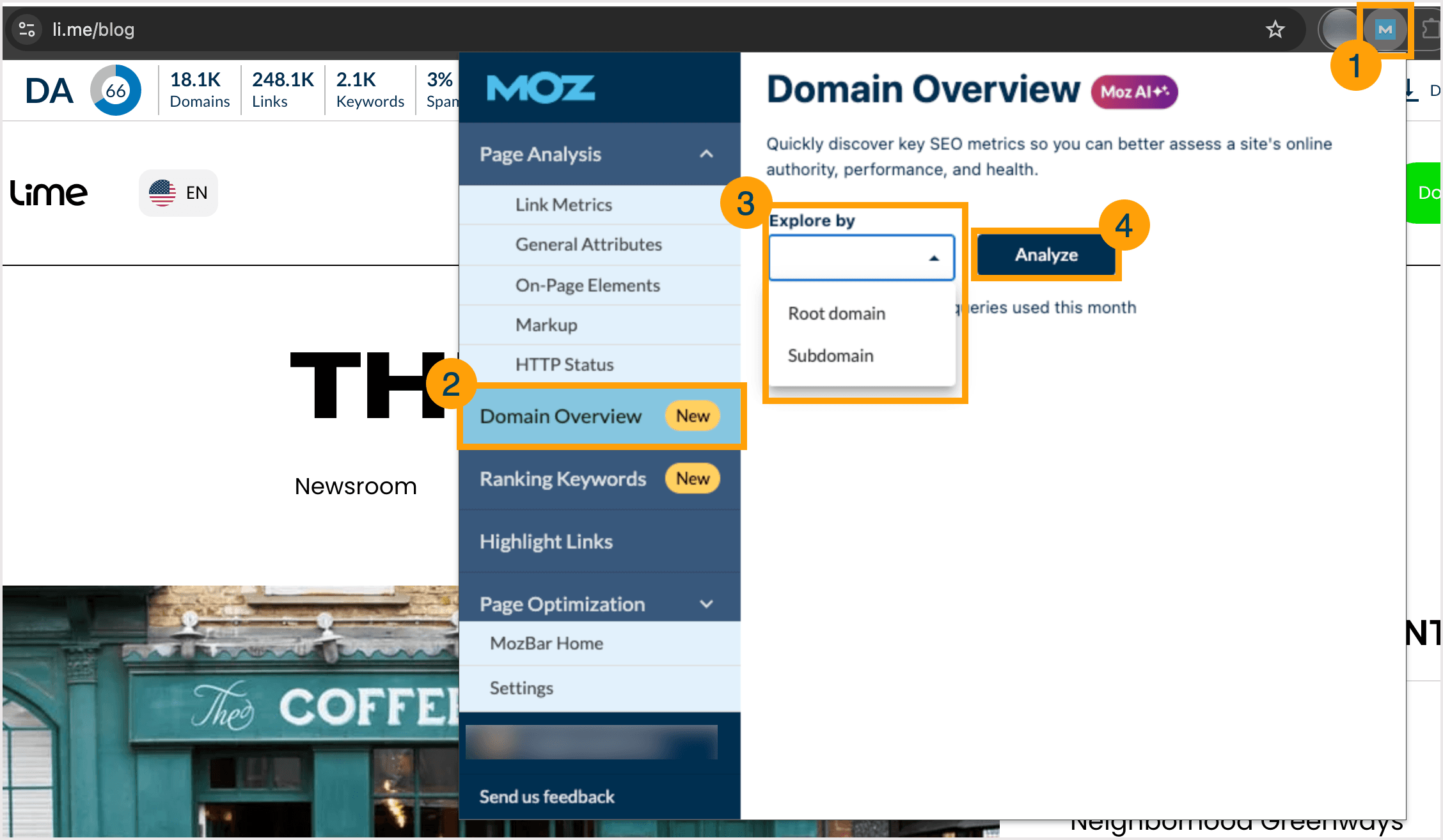Expand the Page Optimization section

[706, 603]
